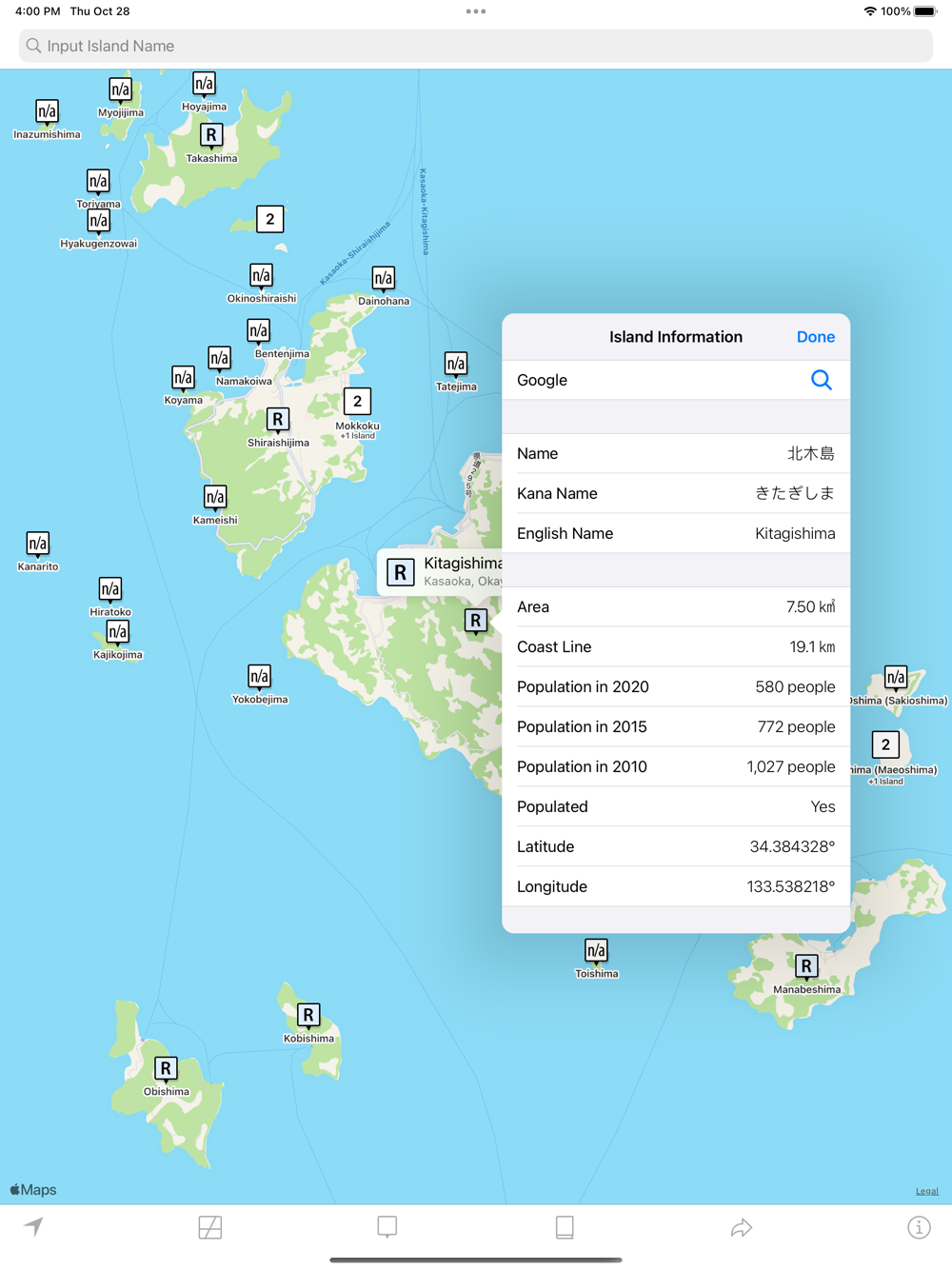Select the Manabeshima R marker

[x=806, y=966]
